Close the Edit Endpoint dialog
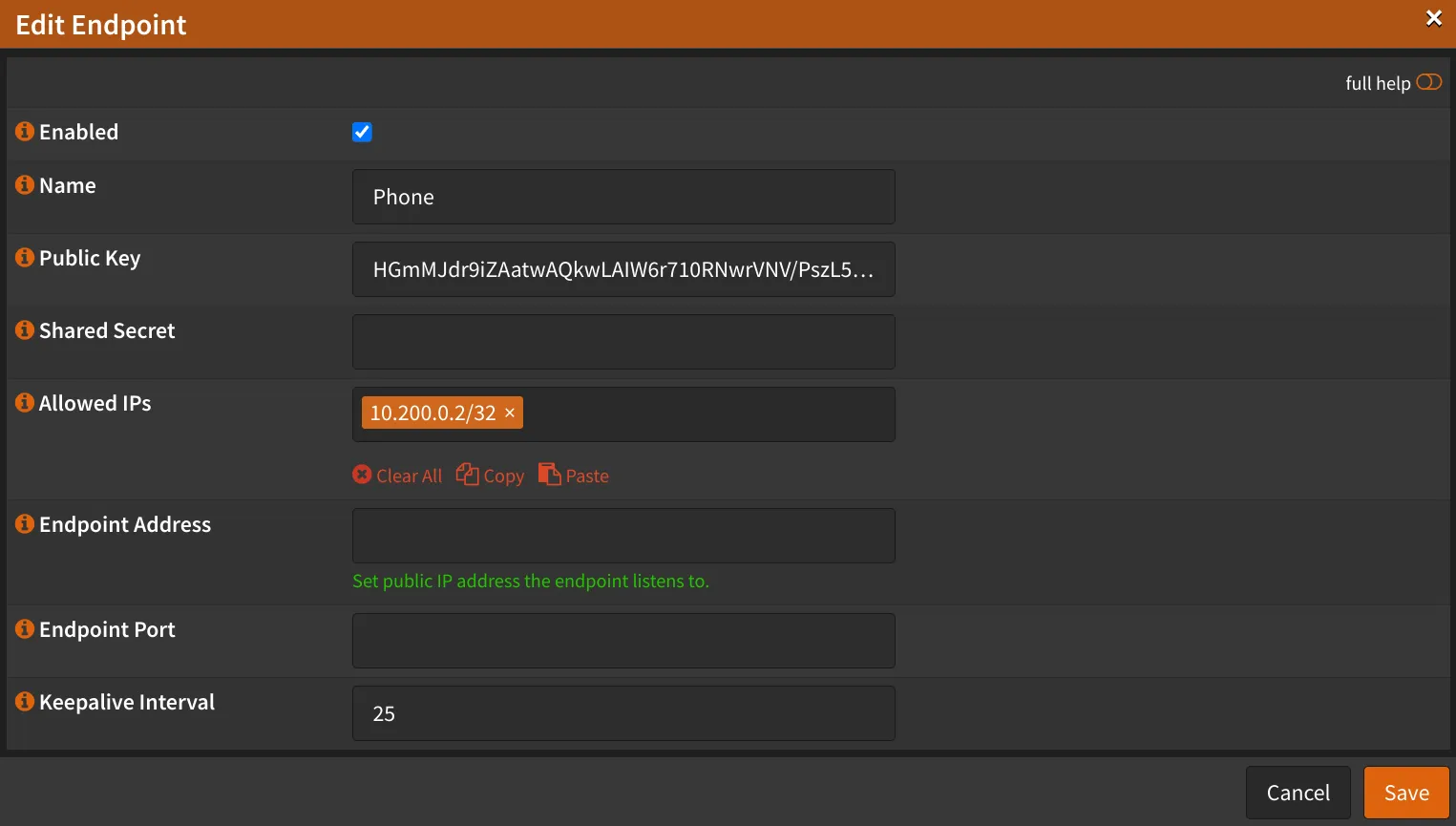1456x826 pixels. [x=1433, y=17]
